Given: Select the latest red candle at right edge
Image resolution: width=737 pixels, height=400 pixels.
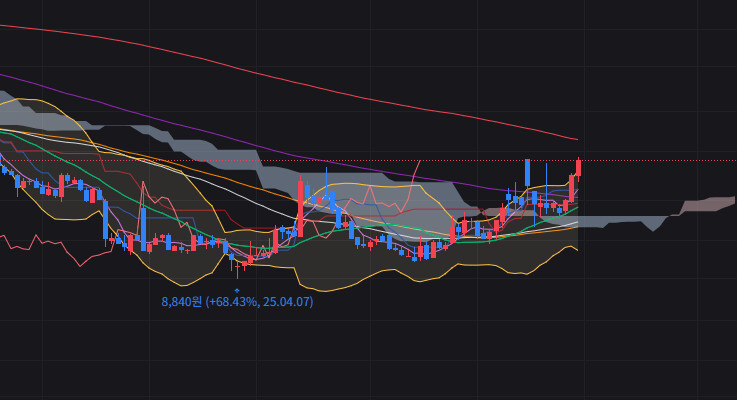Looking at the screenshot, I should pos(578,168).
